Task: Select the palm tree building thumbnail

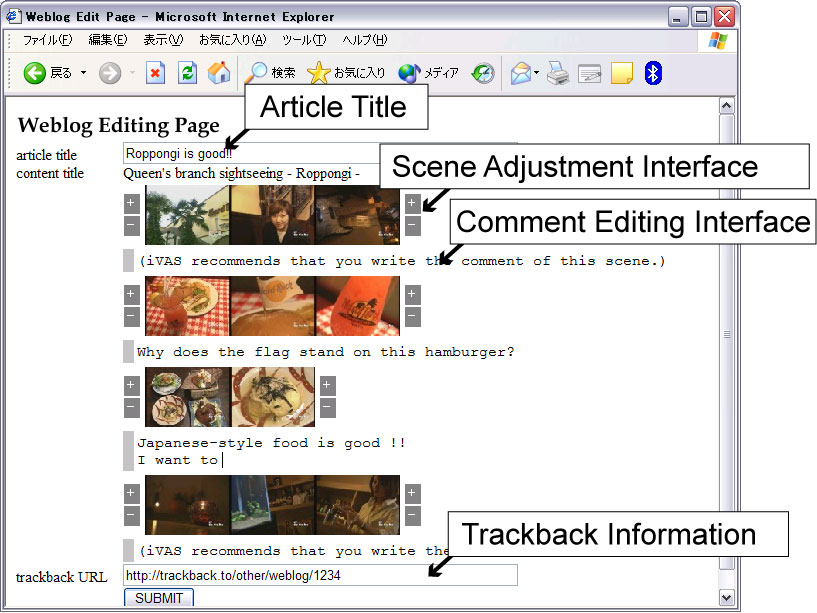Action: tap(187, 215)
